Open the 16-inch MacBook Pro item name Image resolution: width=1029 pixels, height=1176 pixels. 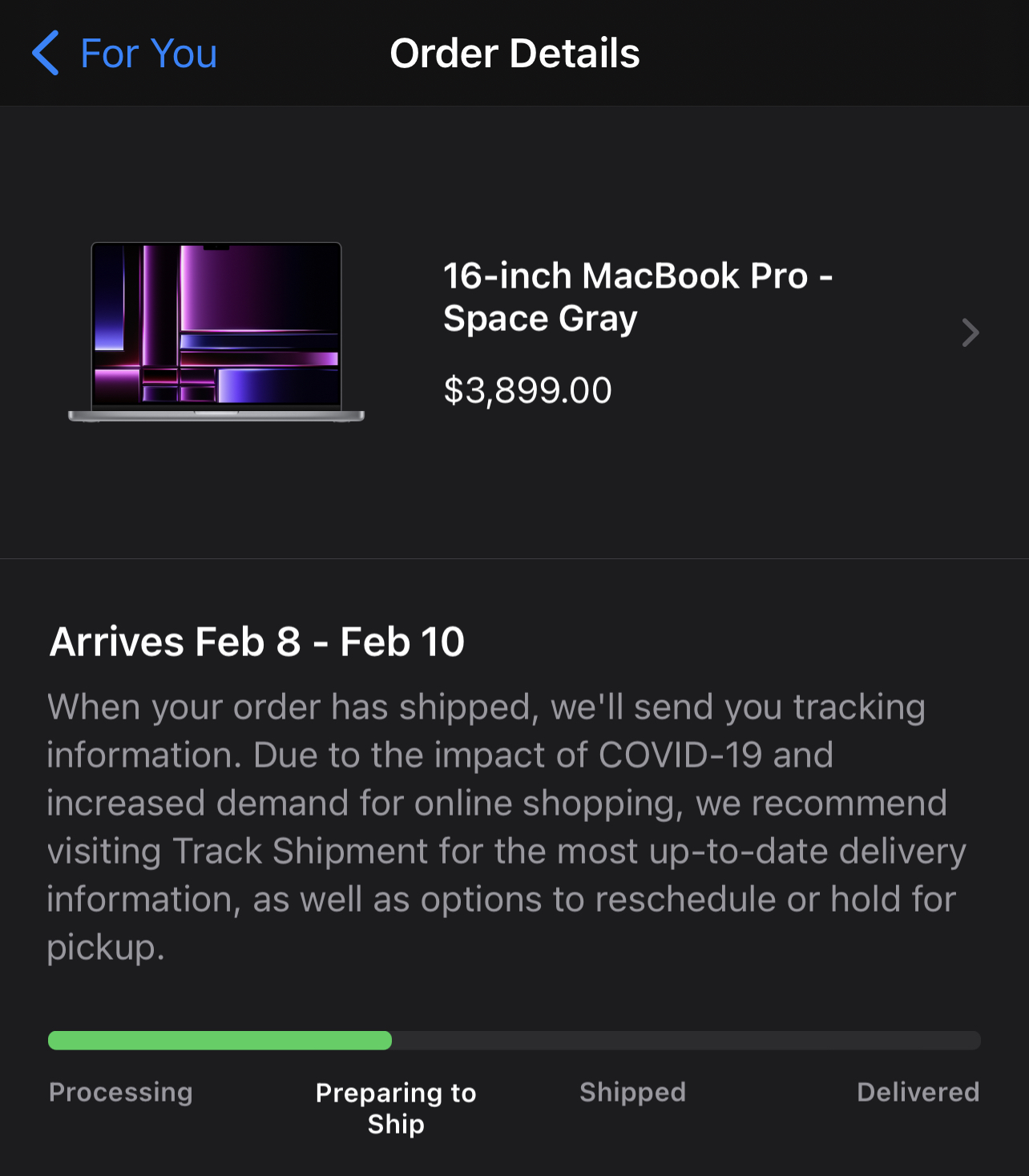tap(625, 276)
